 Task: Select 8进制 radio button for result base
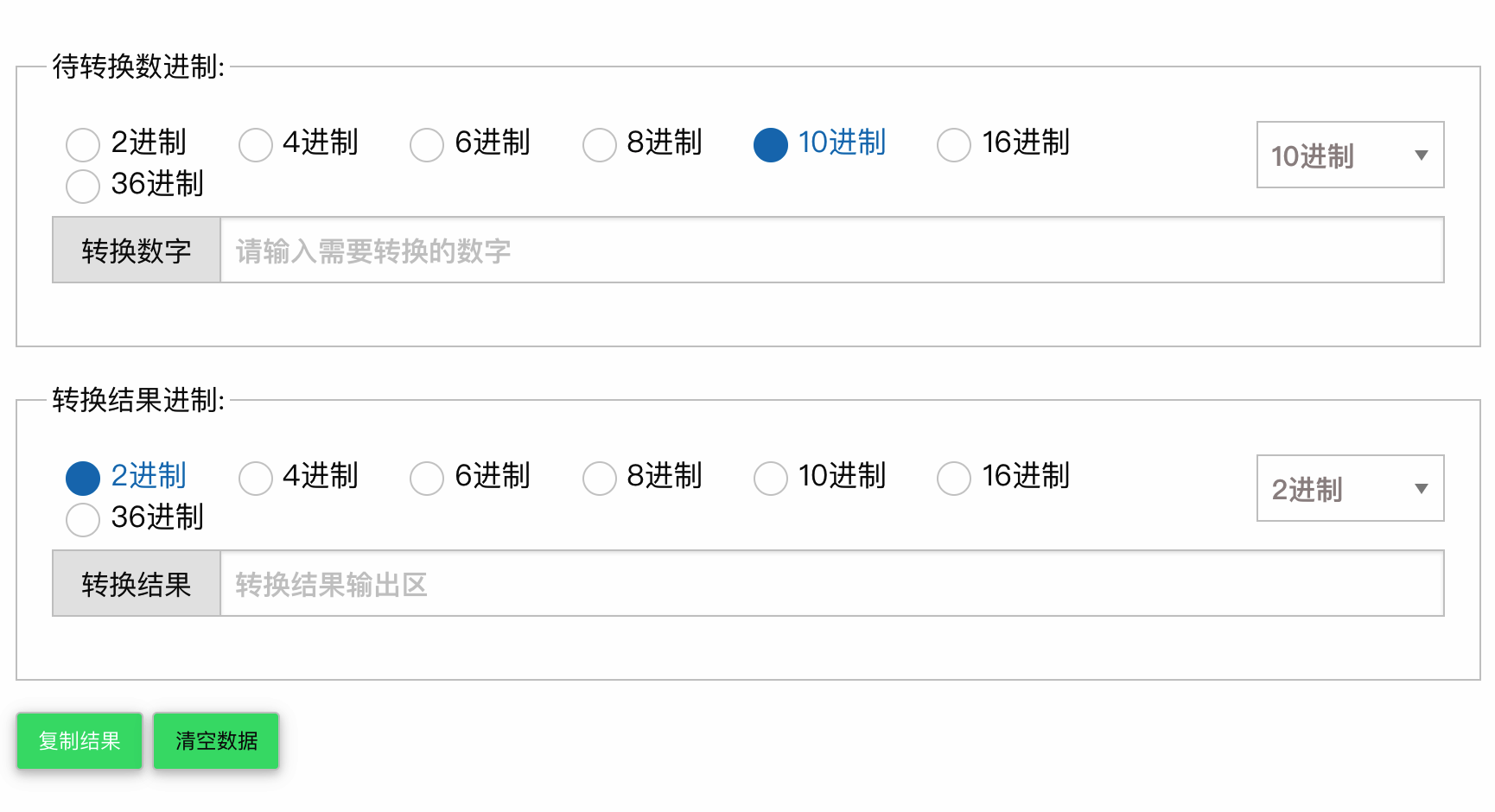tap(600, 478)
